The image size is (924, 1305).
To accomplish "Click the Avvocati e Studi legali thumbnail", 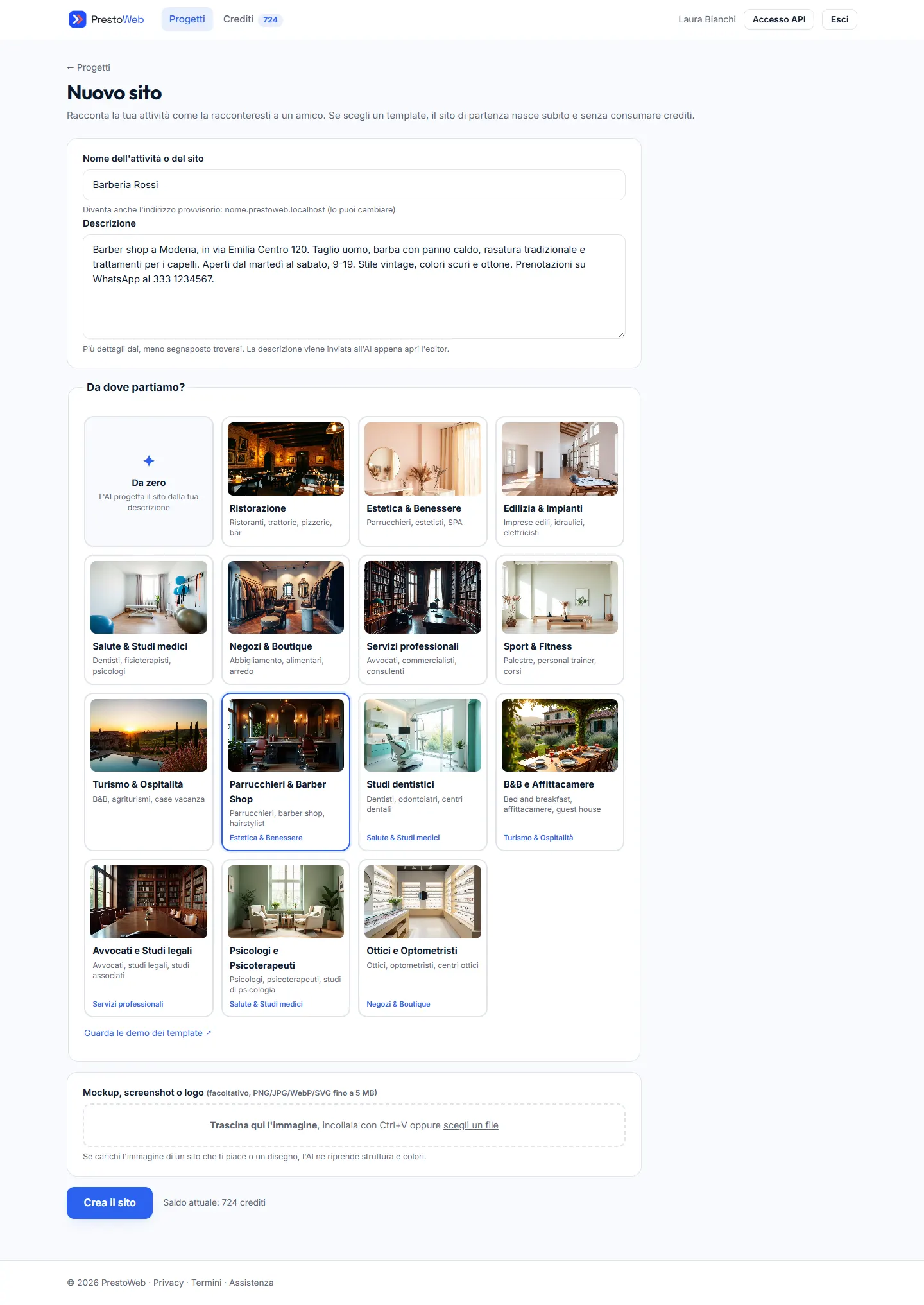I will point(149,901).
